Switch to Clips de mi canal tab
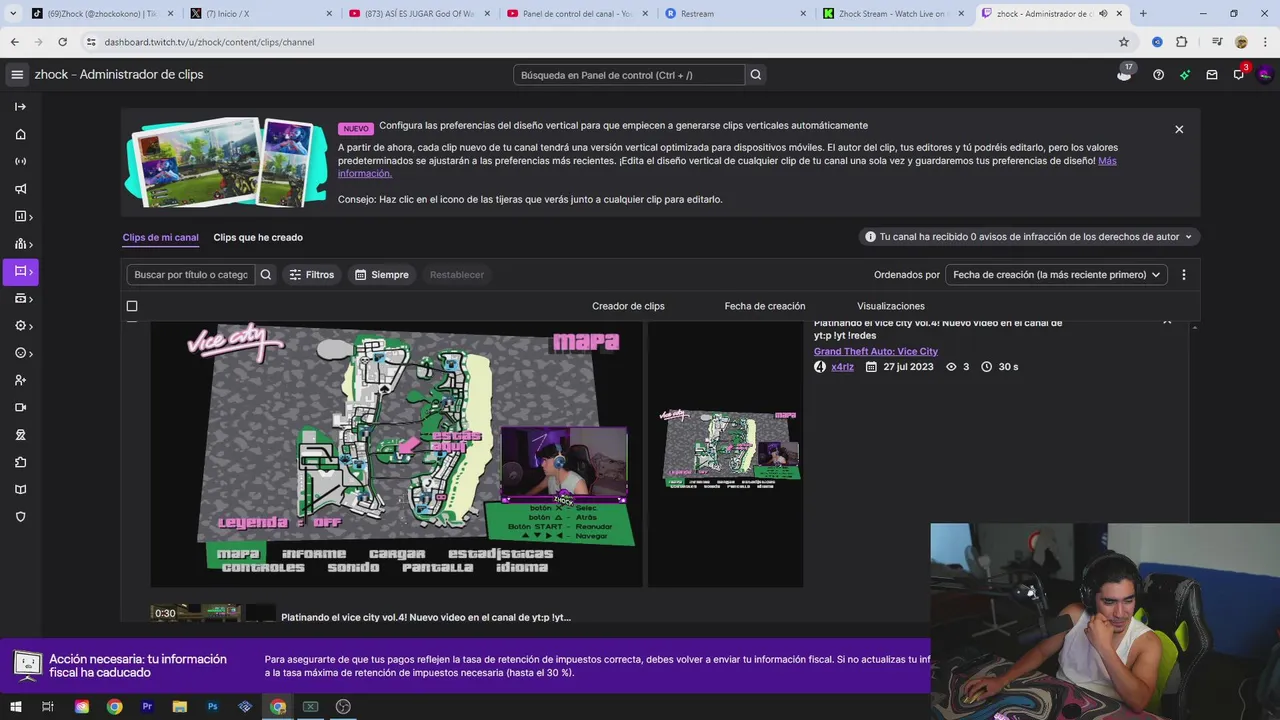This screenshot has height=720, width=1280. tap(160, 237)
